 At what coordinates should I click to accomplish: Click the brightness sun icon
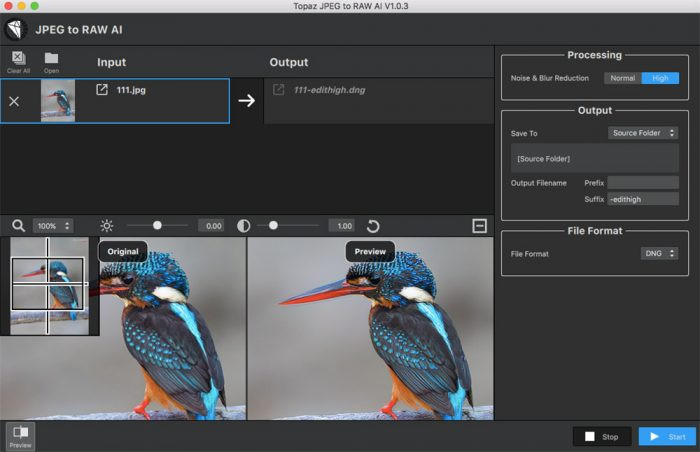pyautogui.click(x=107, y=226)
